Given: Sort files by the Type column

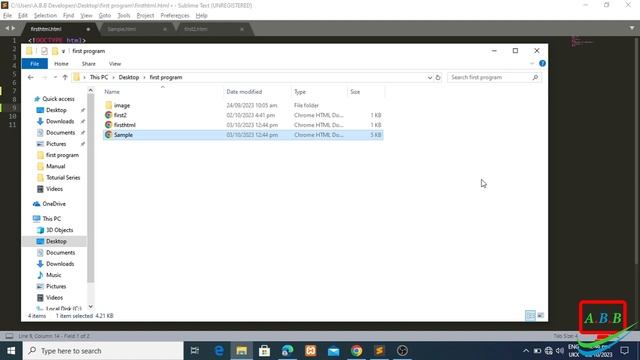Looking at the screenshot, I should (300, 92).
